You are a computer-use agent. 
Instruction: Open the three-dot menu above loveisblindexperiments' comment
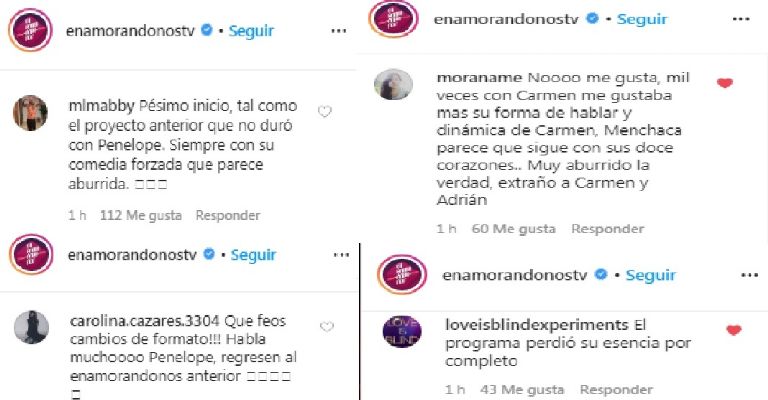[749, 276]
